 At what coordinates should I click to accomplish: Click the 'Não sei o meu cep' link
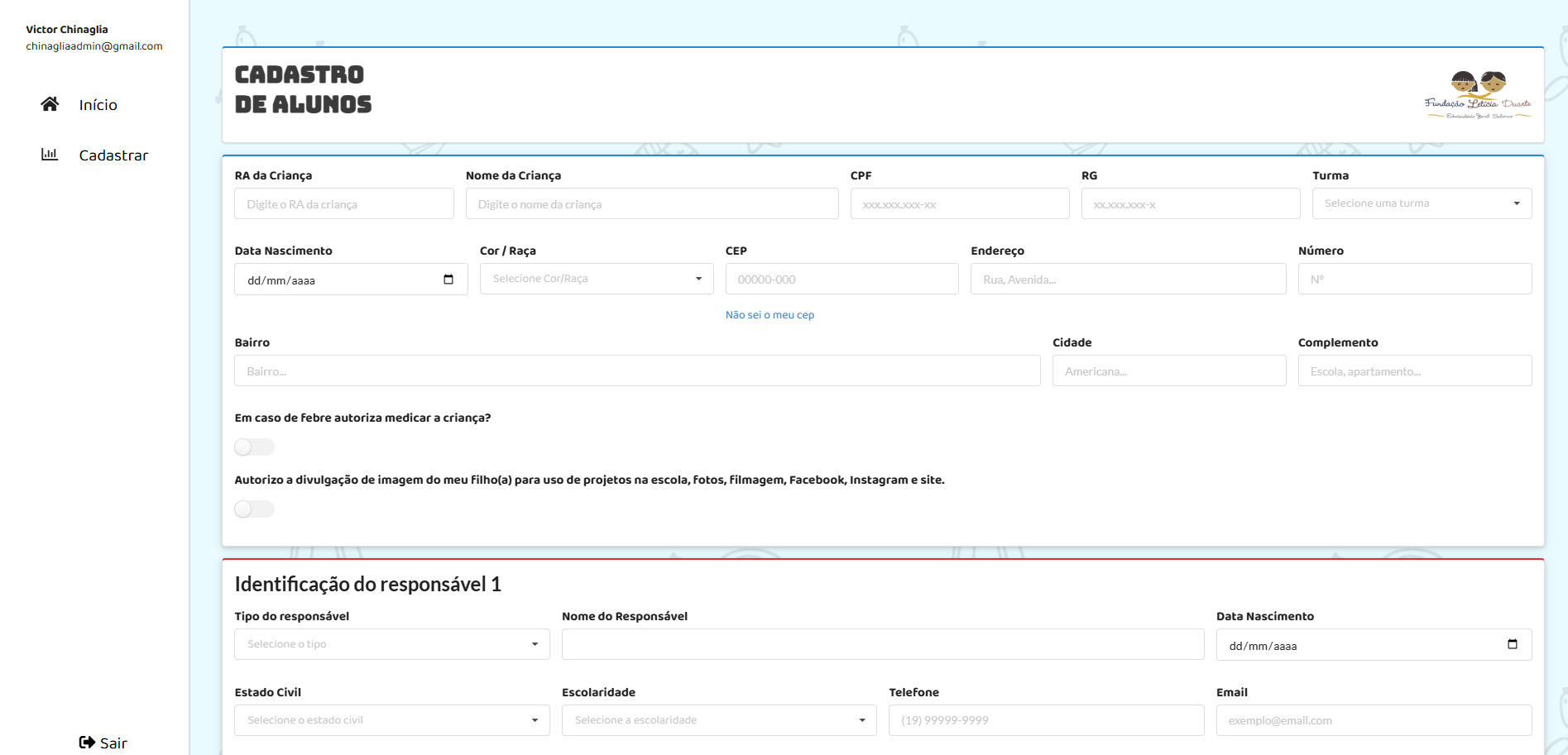[x=770, y=315]
